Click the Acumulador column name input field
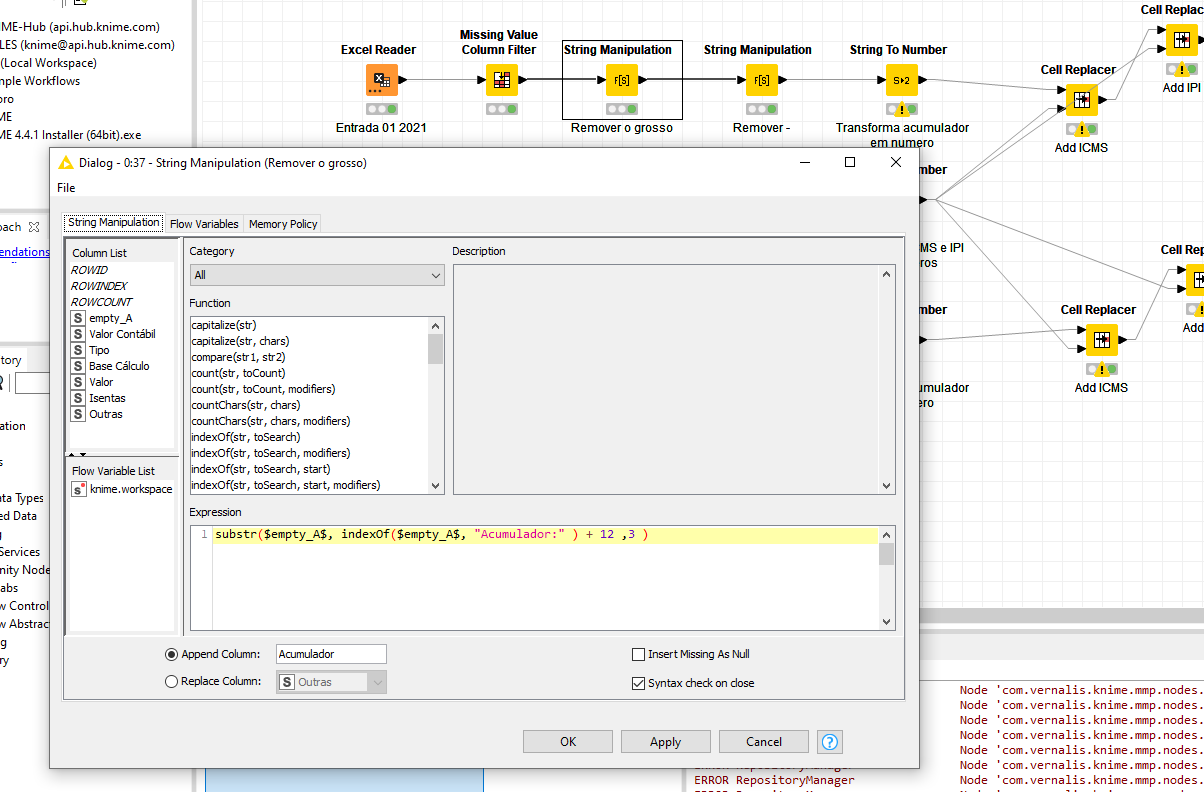 point(330,653)
